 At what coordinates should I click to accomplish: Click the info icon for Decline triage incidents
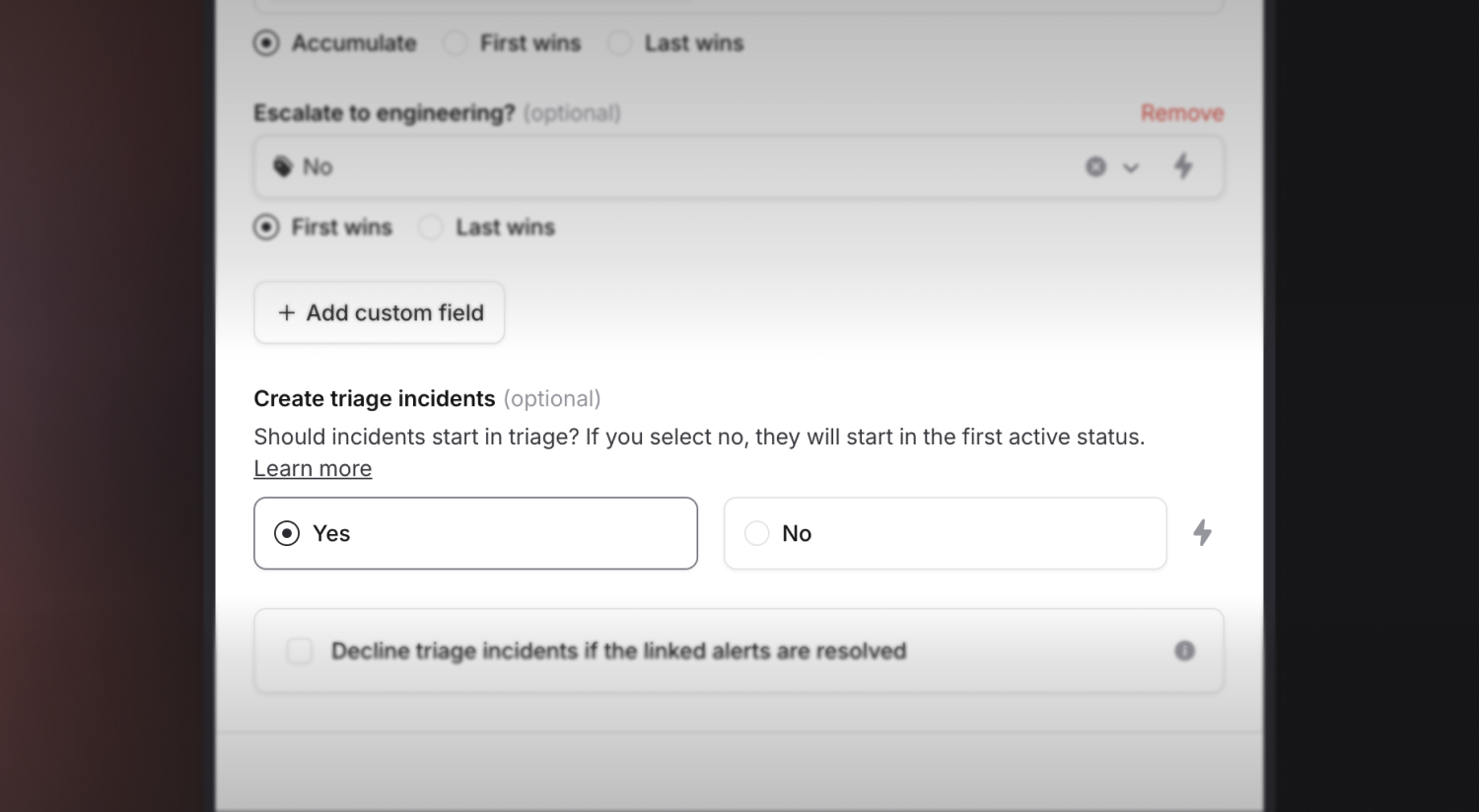pos(1184,650)
